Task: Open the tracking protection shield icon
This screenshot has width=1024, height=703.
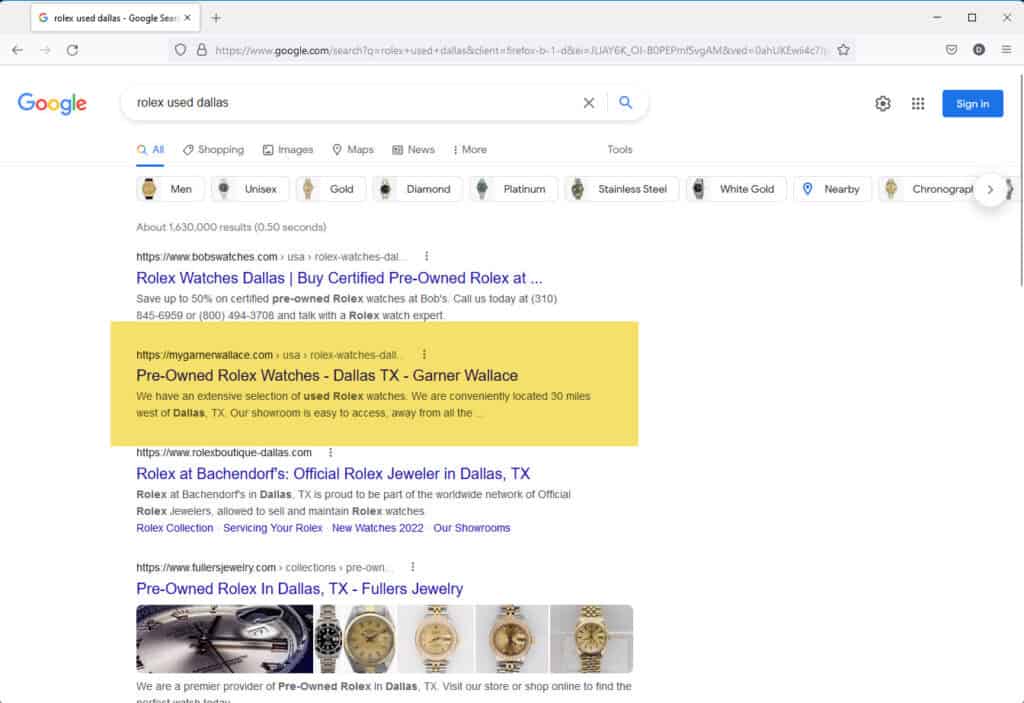Action: click(x=180, y=50)
